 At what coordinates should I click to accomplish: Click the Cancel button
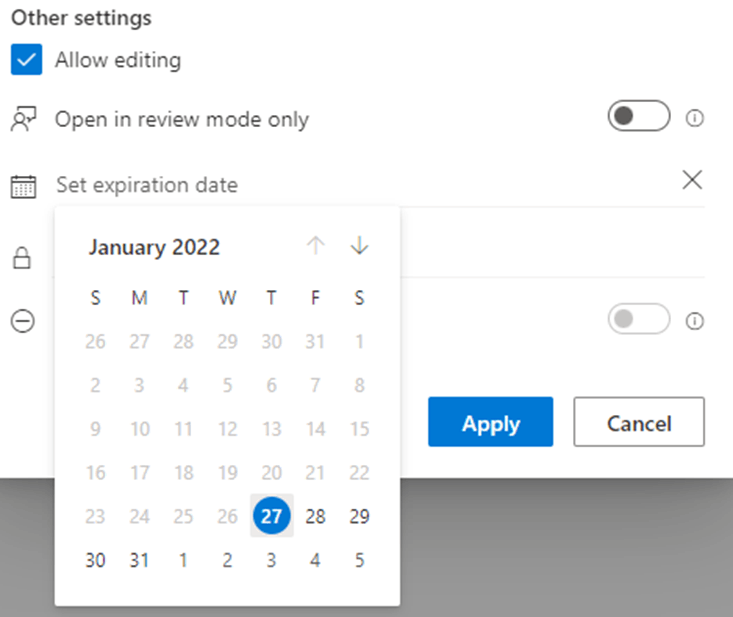639,422
